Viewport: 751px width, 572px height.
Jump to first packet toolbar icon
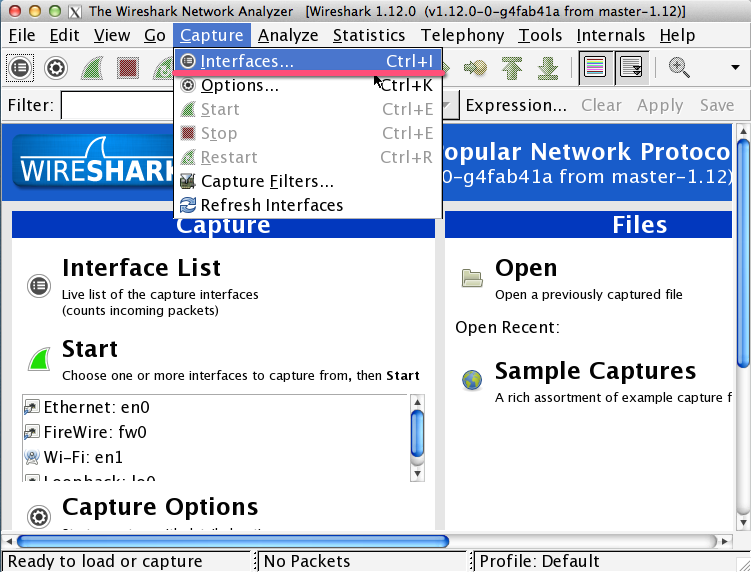(512, 68)
